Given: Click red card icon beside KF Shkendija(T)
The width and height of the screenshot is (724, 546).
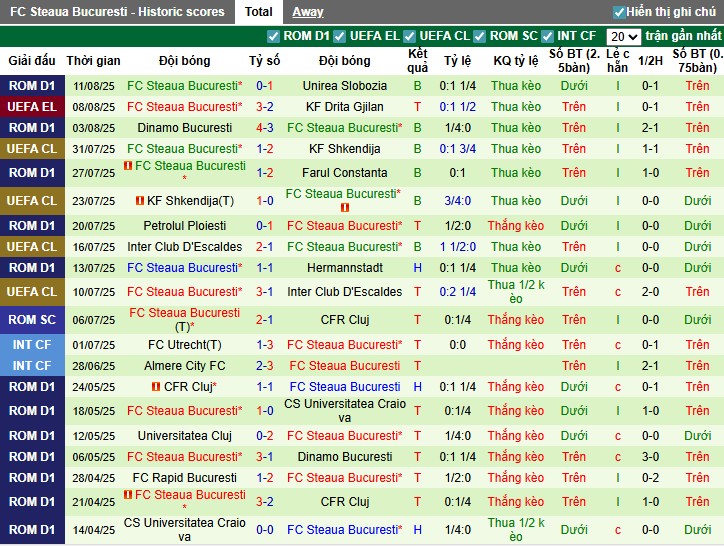Looking at the screenshot, I should tap(140, 201).
